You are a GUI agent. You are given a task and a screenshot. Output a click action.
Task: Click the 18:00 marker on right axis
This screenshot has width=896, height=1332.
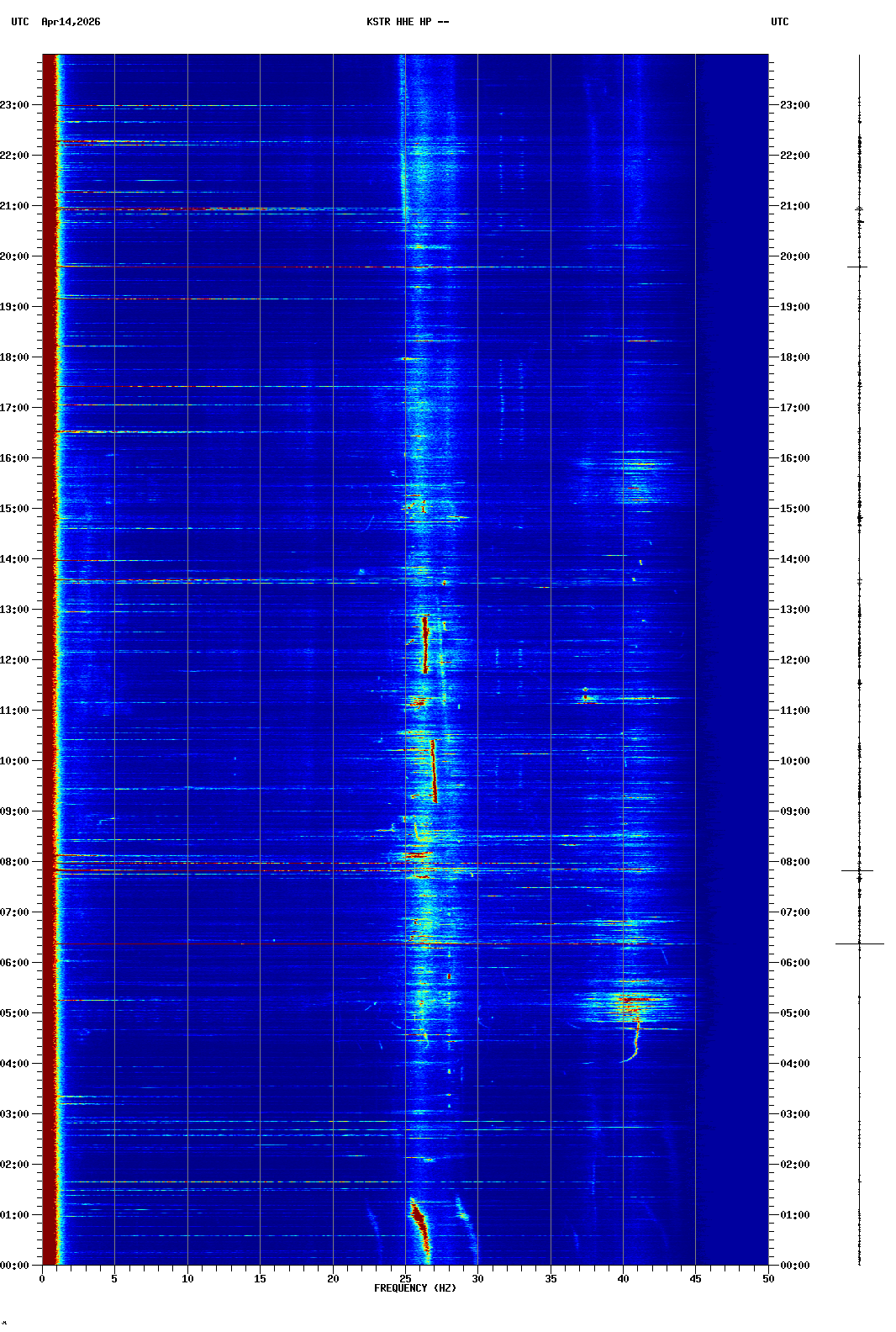tap(794, 357)
